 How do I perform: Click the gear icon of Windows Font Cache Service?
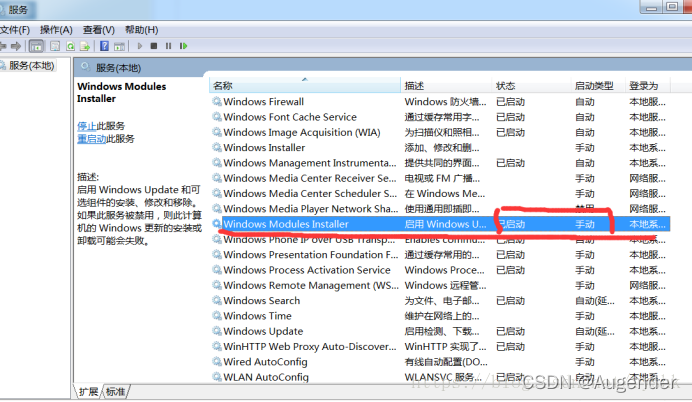click(x=217, y=117)
